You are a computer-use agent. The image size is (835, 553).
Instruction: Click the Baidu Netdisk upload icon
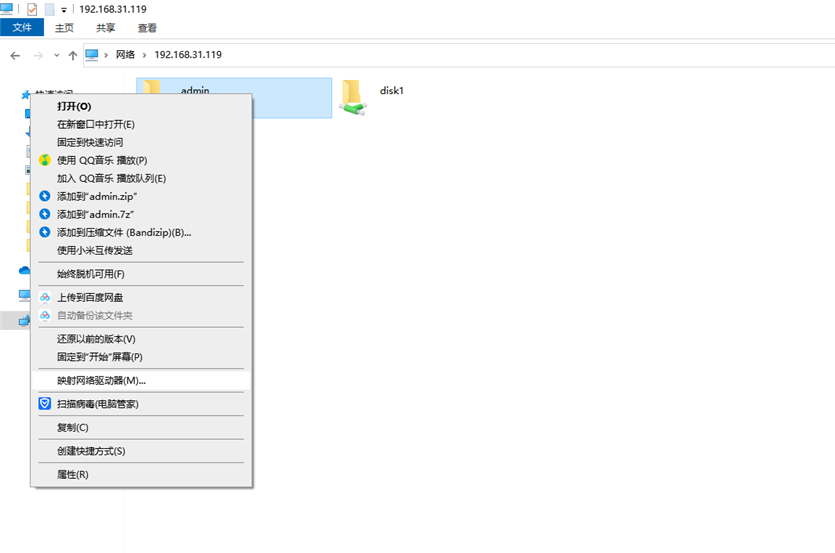pos(44,297)
